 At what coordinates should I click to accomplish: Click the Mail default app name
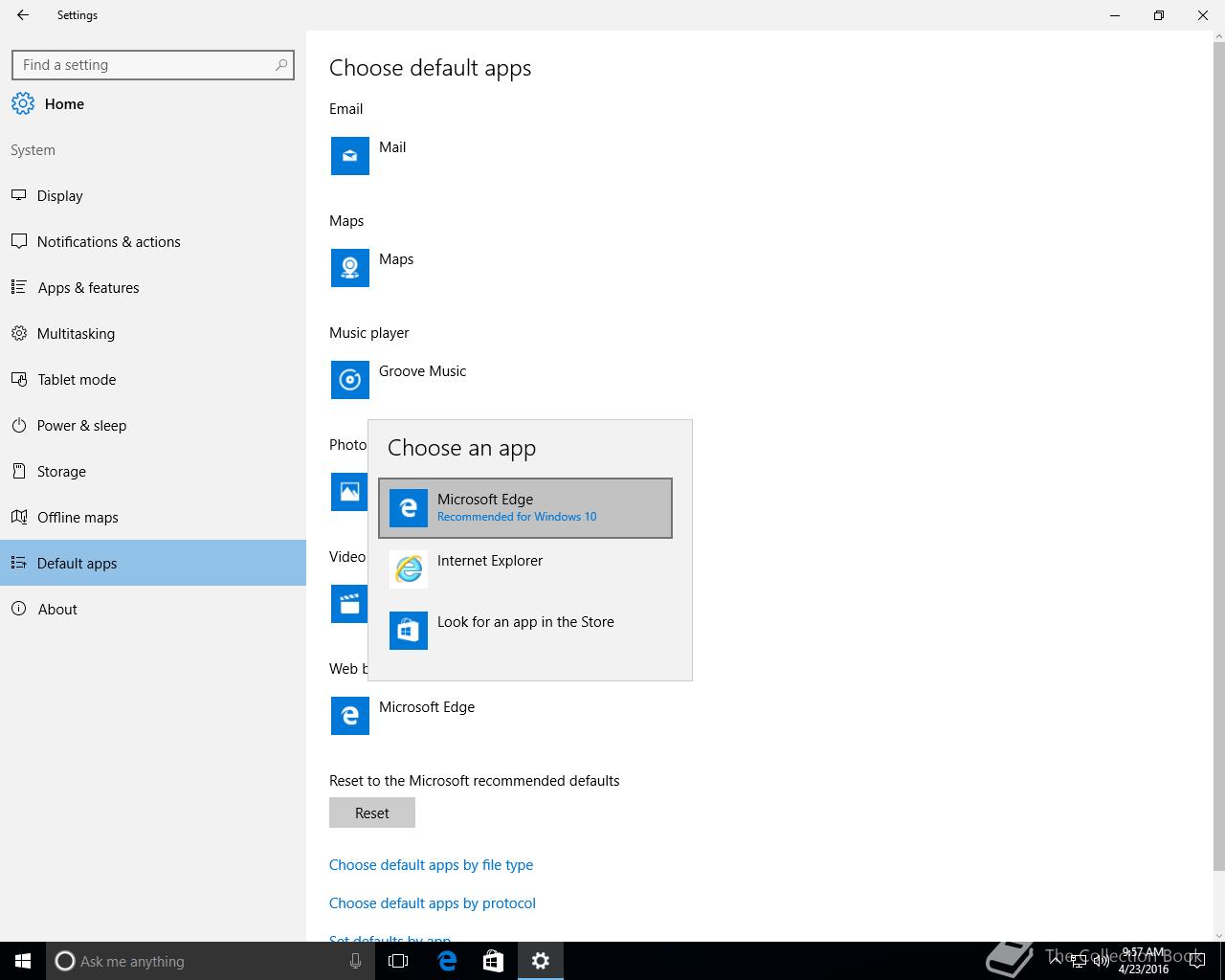392,147
